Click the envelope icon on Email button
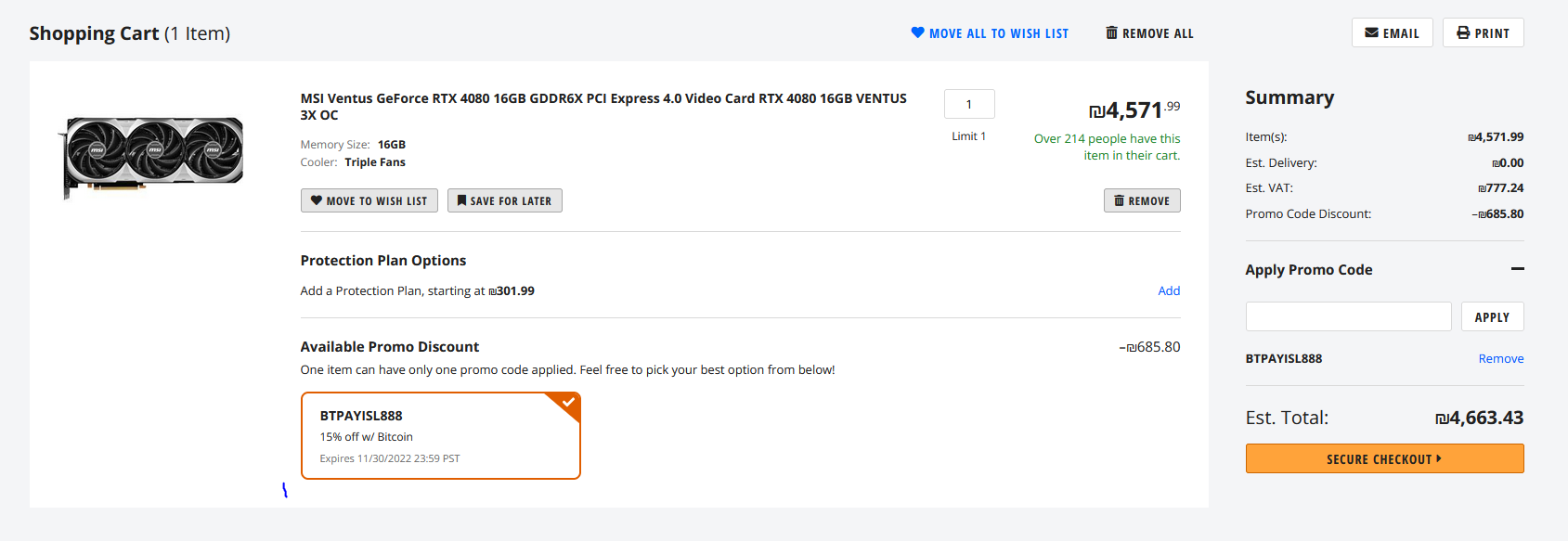 click(1371, 32)
